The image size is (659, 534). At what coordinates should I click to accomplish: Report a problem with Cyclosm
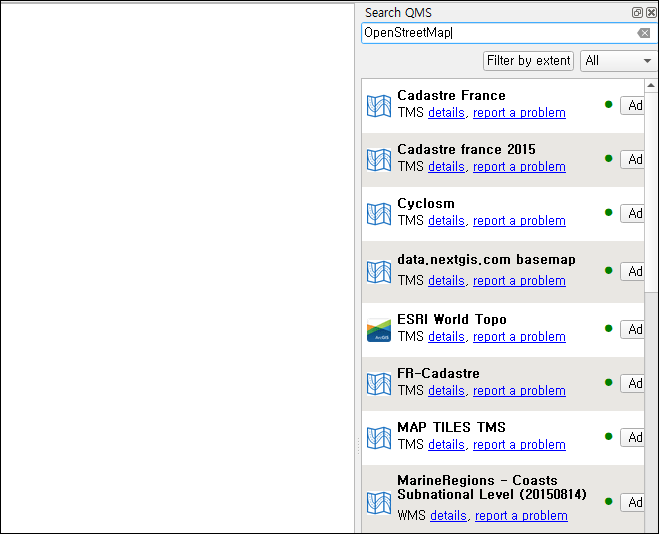point(519,221)
